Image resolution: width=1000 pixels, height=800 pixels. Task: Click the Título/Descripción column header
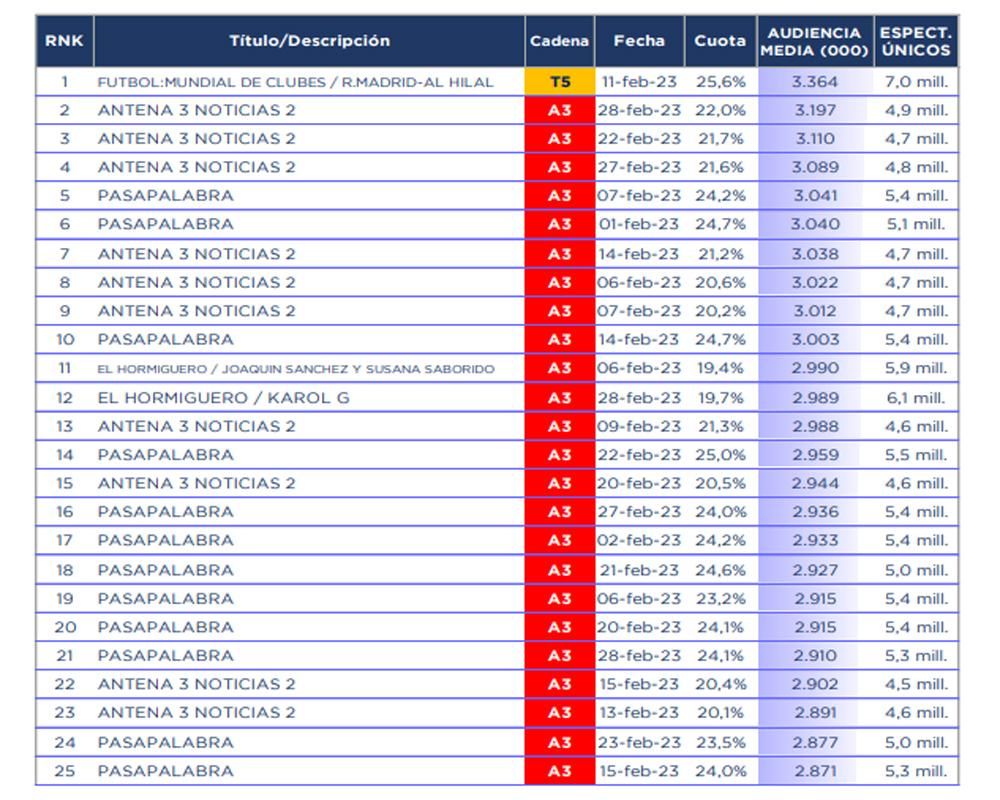point(309,41)
